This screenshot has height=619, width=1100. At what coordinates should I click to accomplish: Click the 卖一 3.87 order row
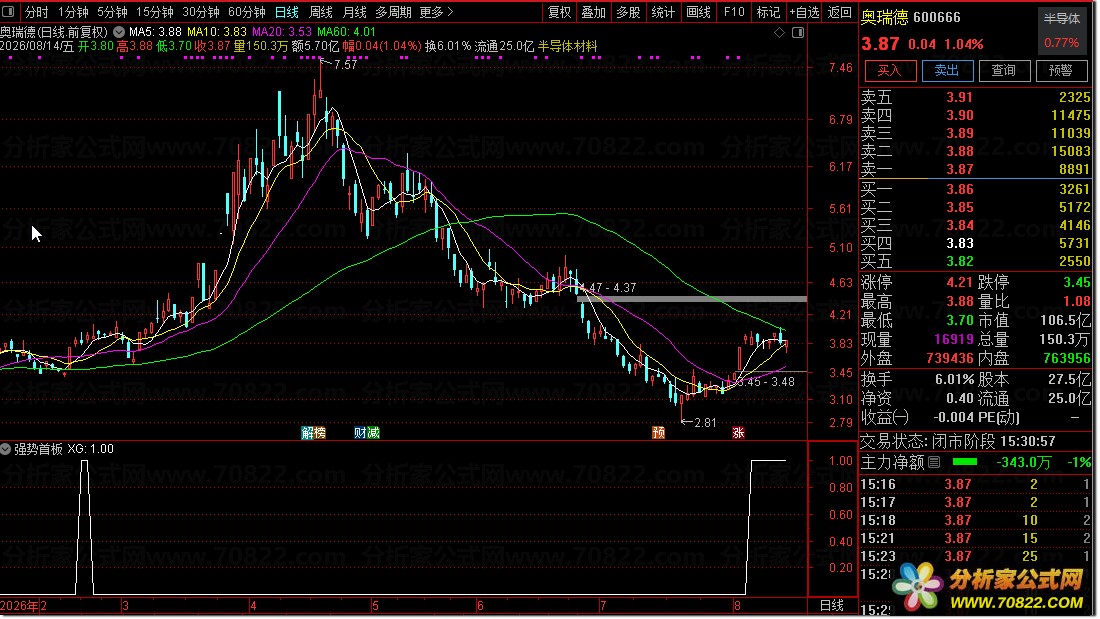coord(975,169)
